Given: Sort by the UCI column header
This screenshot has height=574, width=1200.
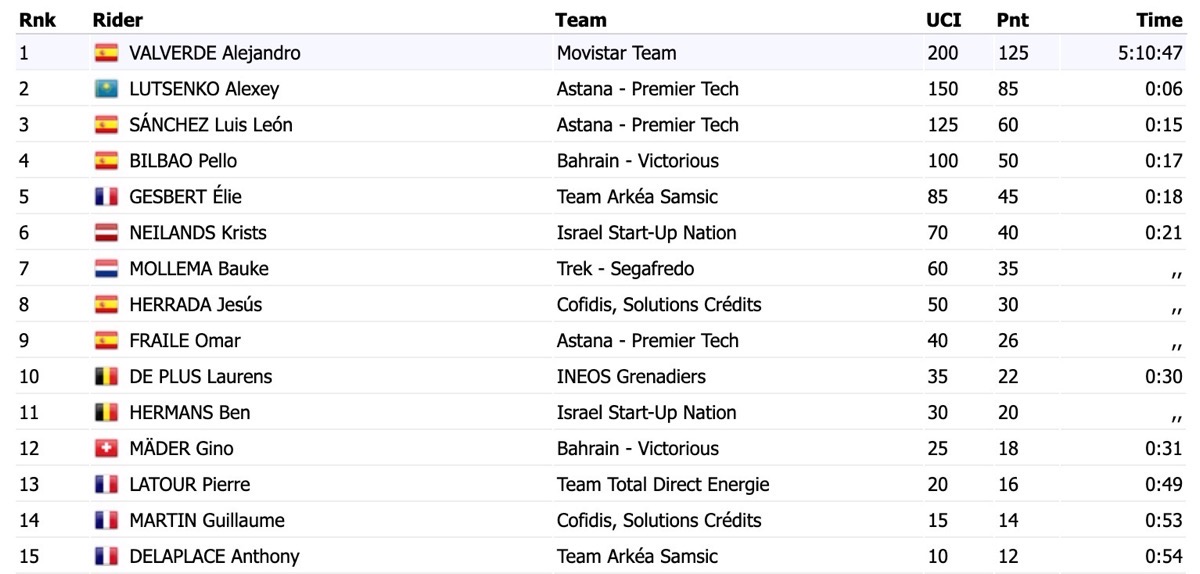Looking at the screenshot, I should pos(944,20).
